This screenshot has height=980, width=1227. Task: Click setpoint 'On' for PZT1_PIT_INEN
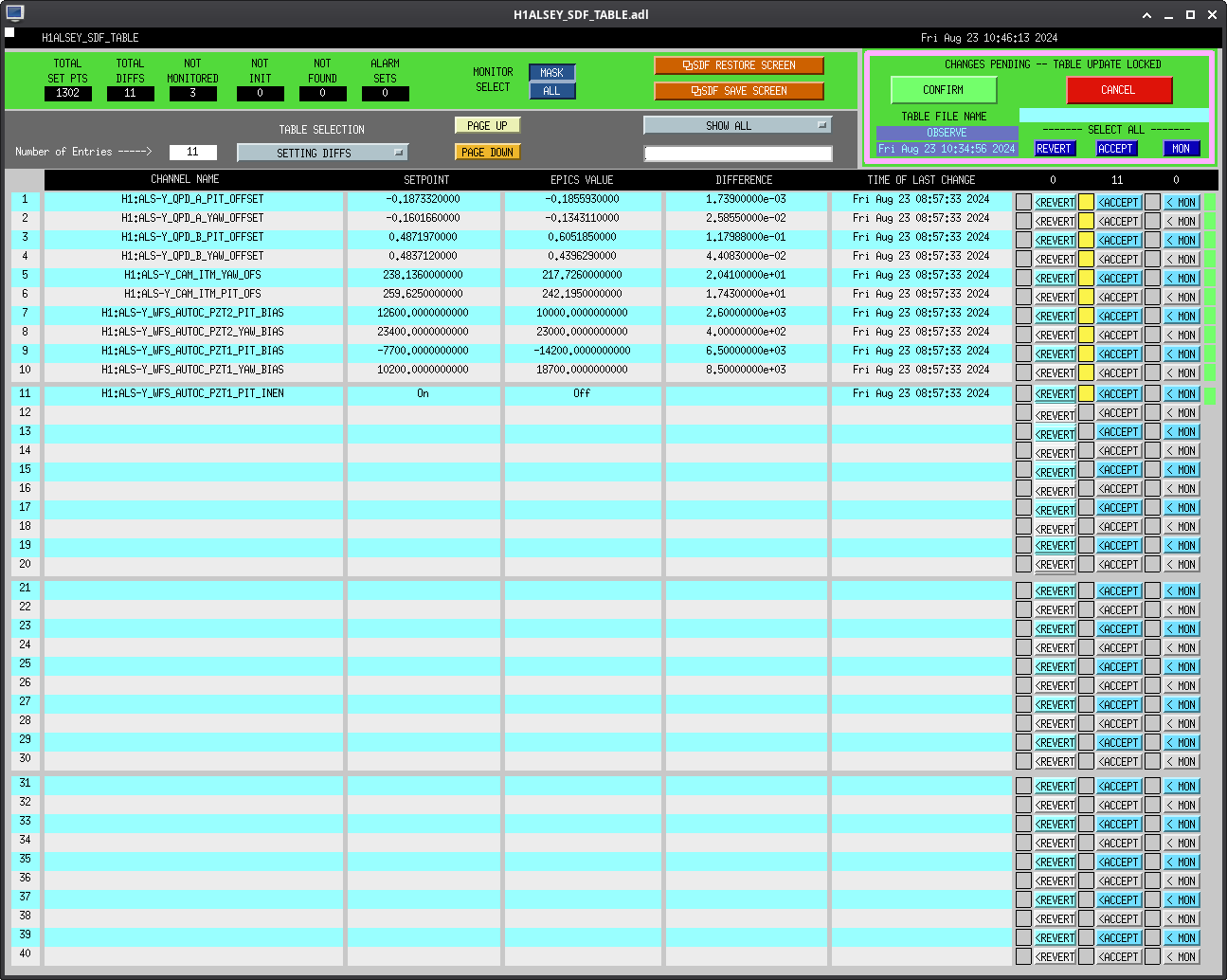click(x=424, y=393)
